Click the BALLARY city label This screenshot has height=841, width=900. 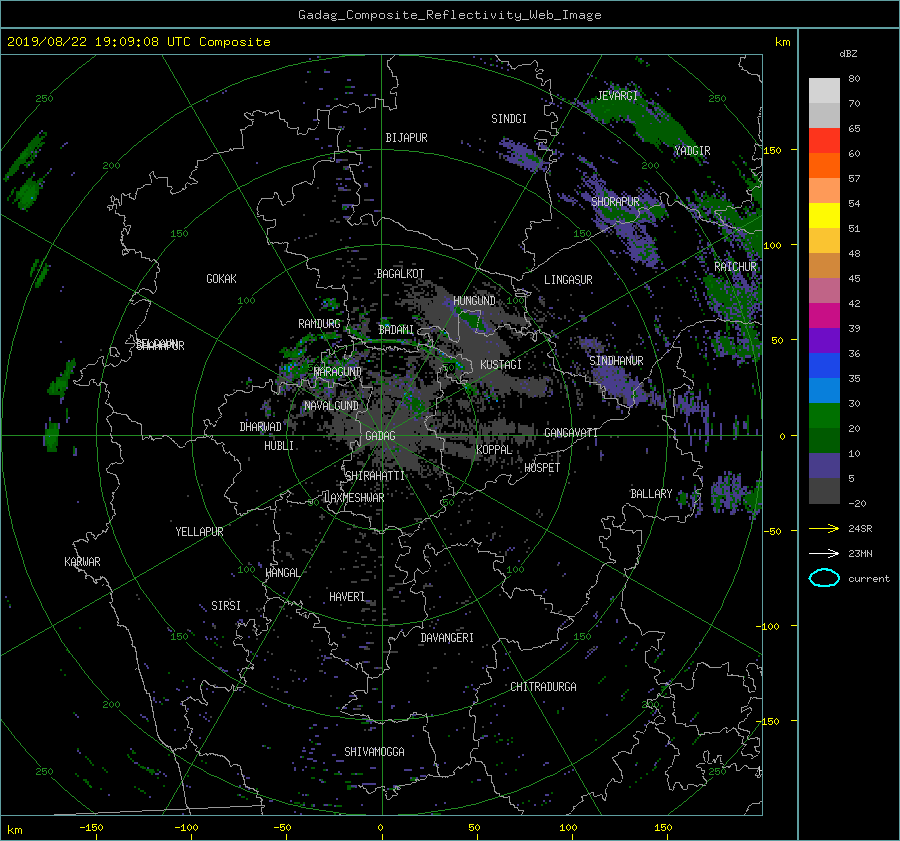pyautogui.click(x=651, y=494)
